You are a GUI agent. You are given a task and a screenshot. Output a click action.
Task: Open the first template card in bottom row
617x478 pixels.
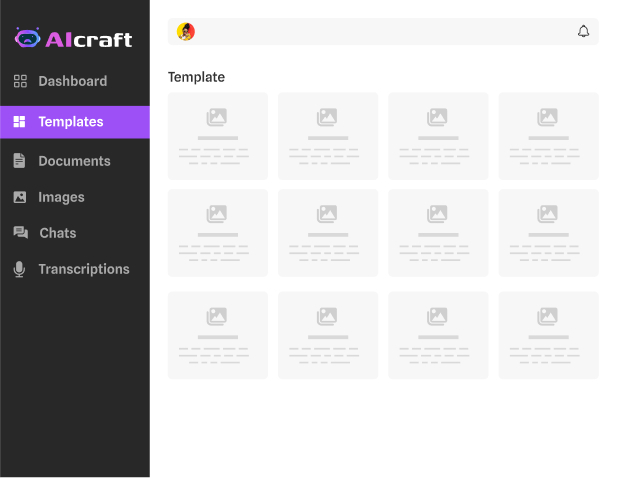[x=218, y=335]
